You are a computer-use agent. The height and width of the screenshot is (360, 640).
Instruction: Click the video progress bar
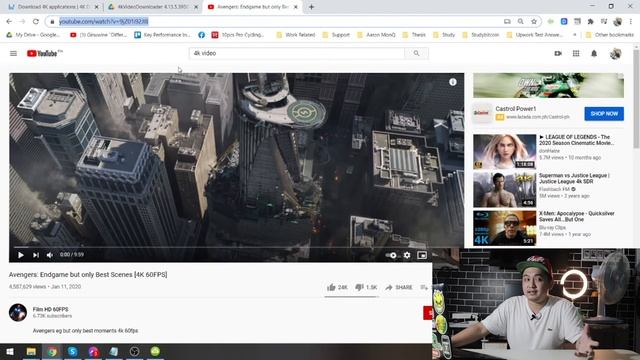[x=237, y=247]
